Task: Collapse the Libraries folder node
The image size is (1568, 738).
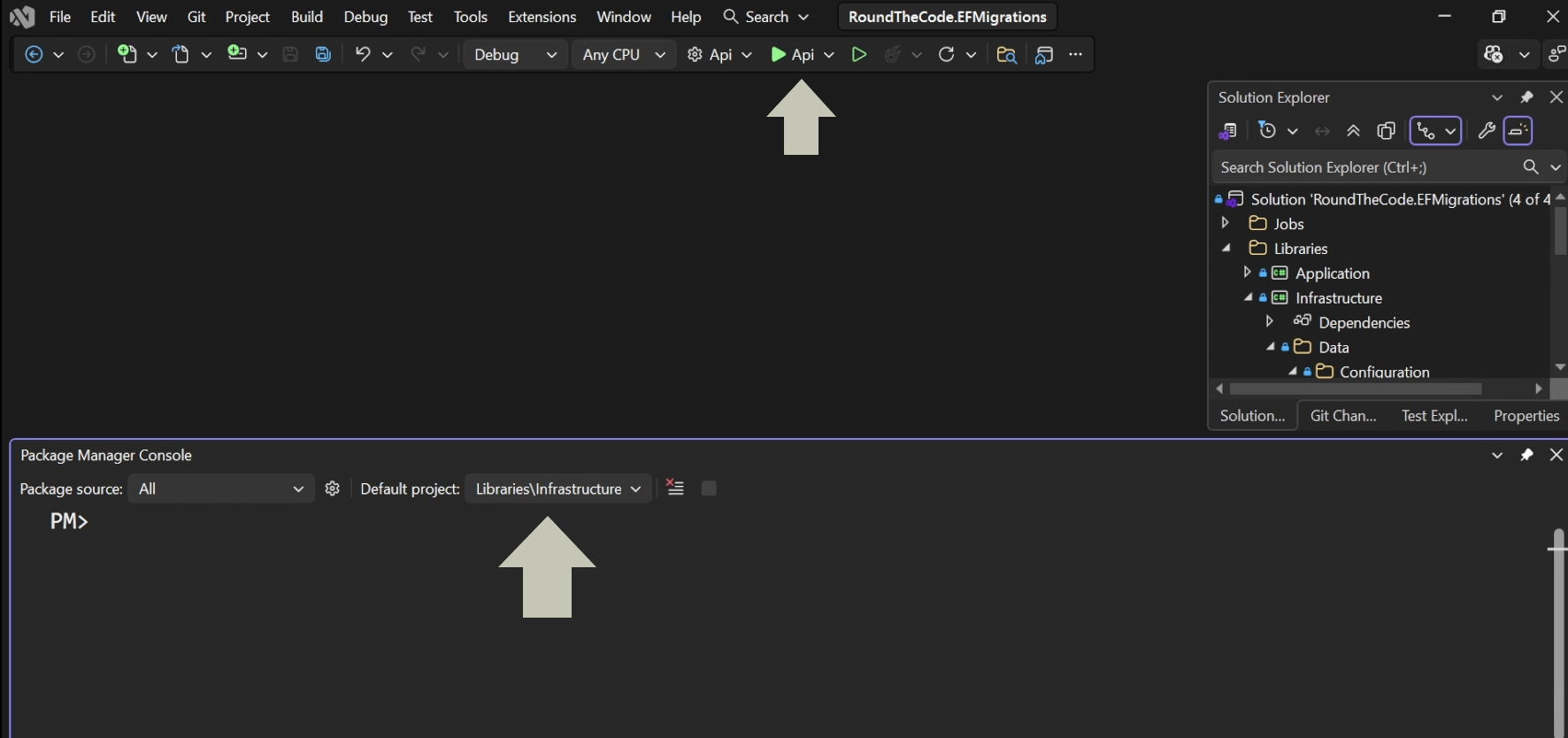Action: click(x=1226, y=248)
